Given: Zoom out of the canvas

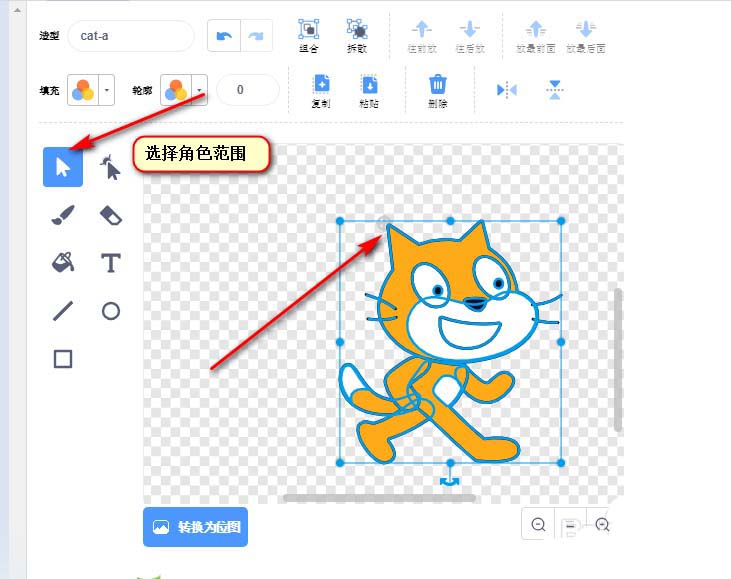Looking at the screenshot, I should [538, 524].
